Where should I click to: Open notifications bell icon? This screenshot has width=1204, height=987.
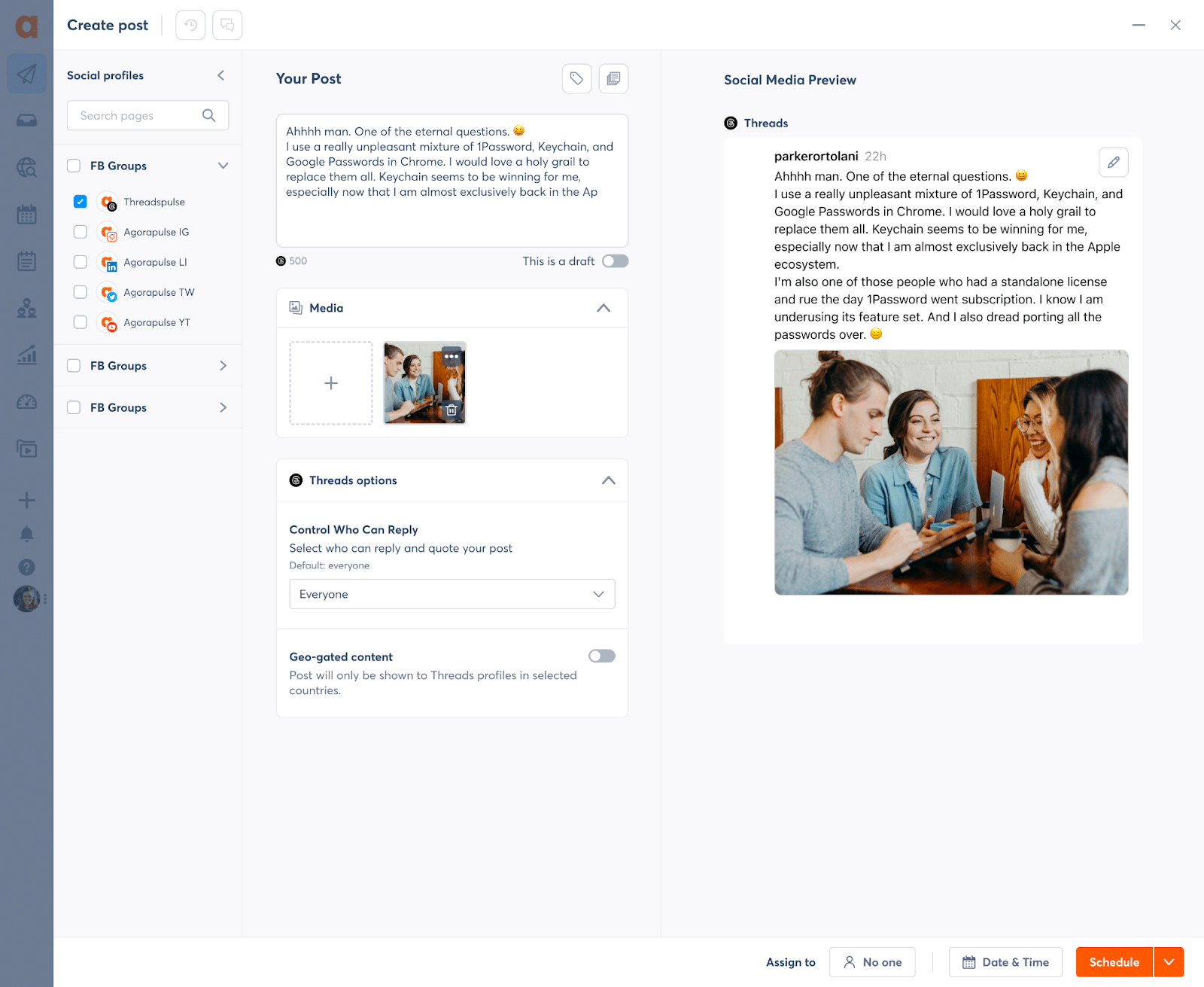26,534
